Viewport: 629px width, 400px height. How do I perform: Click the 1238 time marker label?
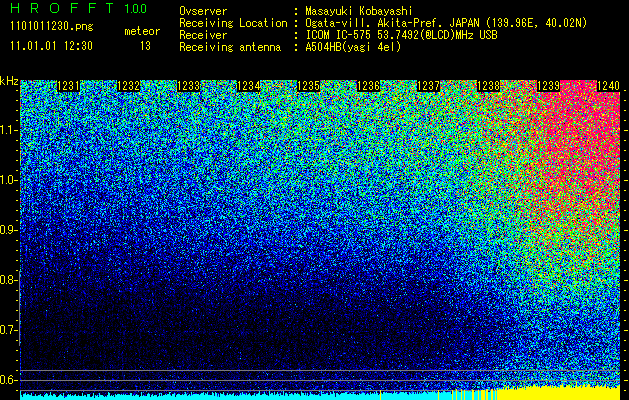(489, 86)
